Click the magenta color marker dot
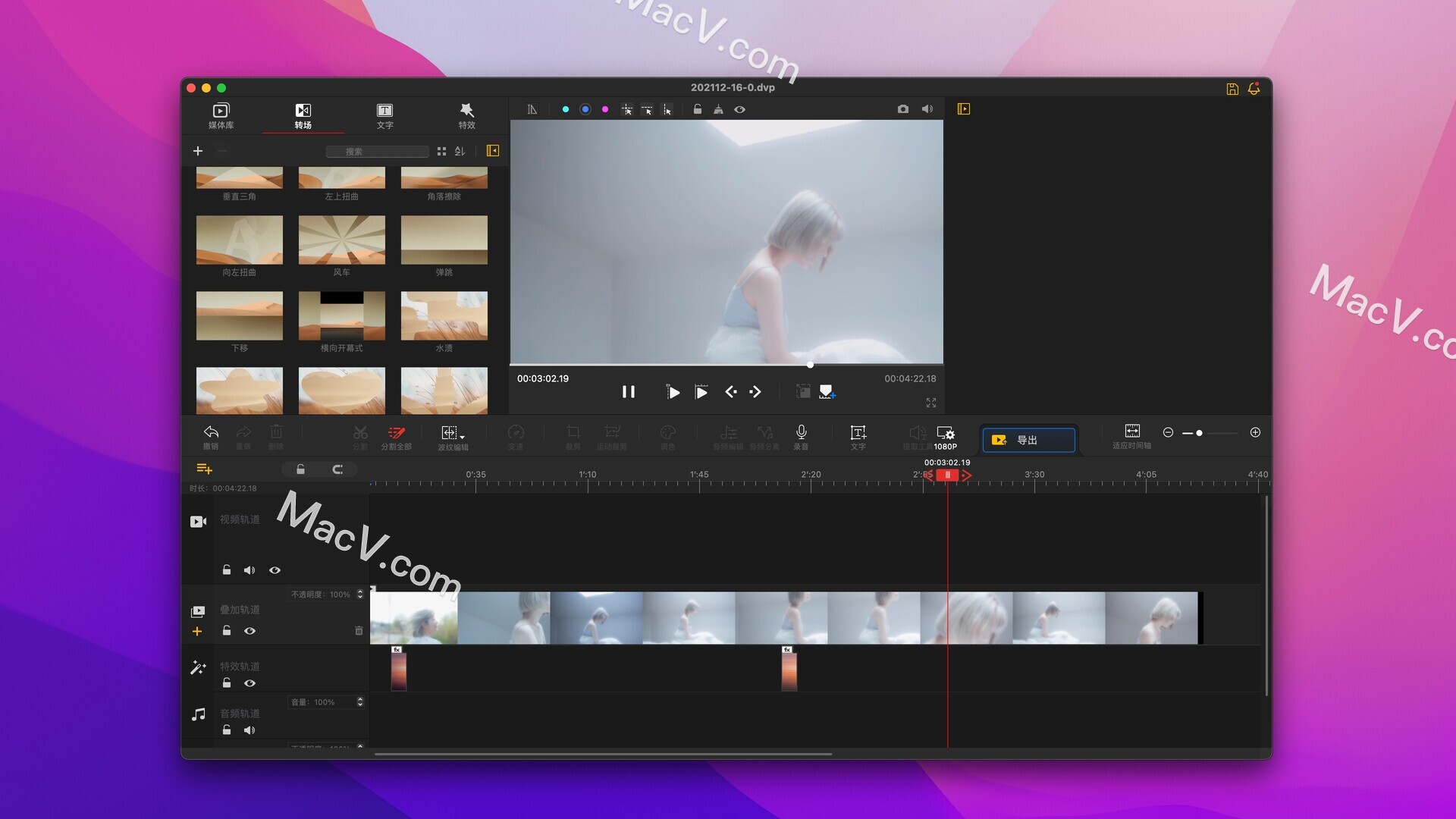This screenshot has width=1456, height=819. click(605, 109)
